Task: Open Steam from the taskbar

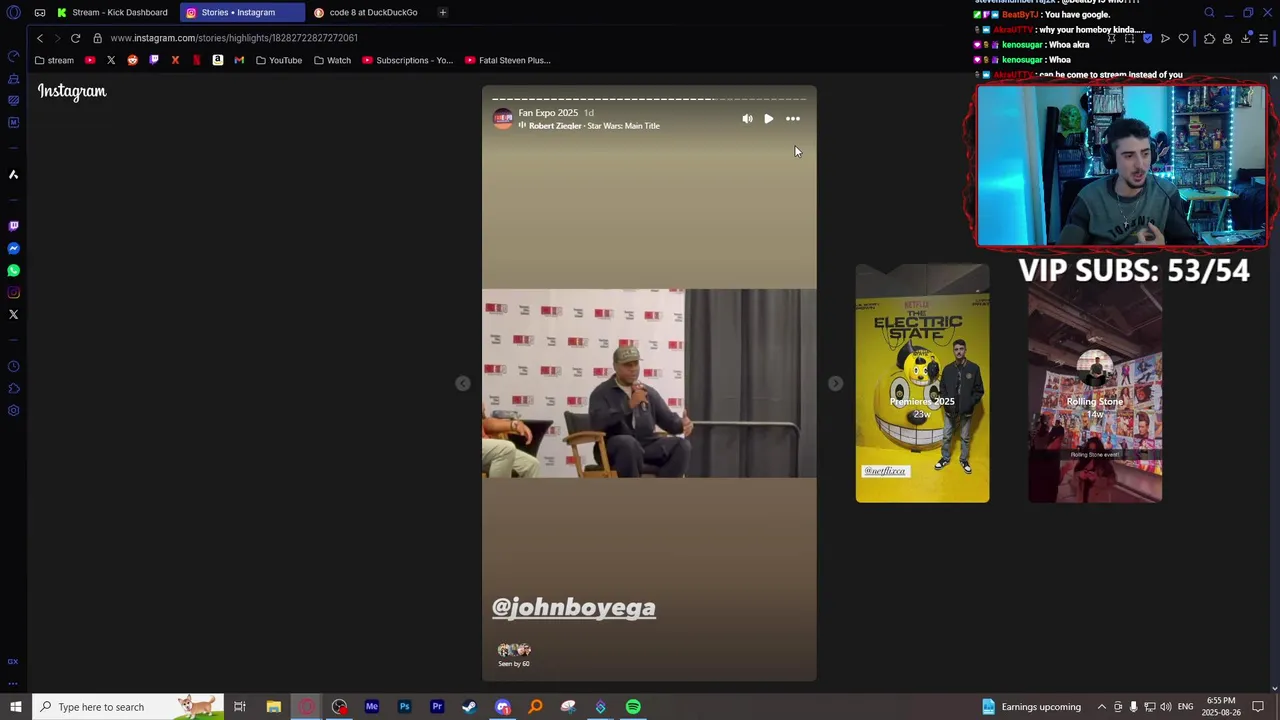Action: [x=469, y=707]
